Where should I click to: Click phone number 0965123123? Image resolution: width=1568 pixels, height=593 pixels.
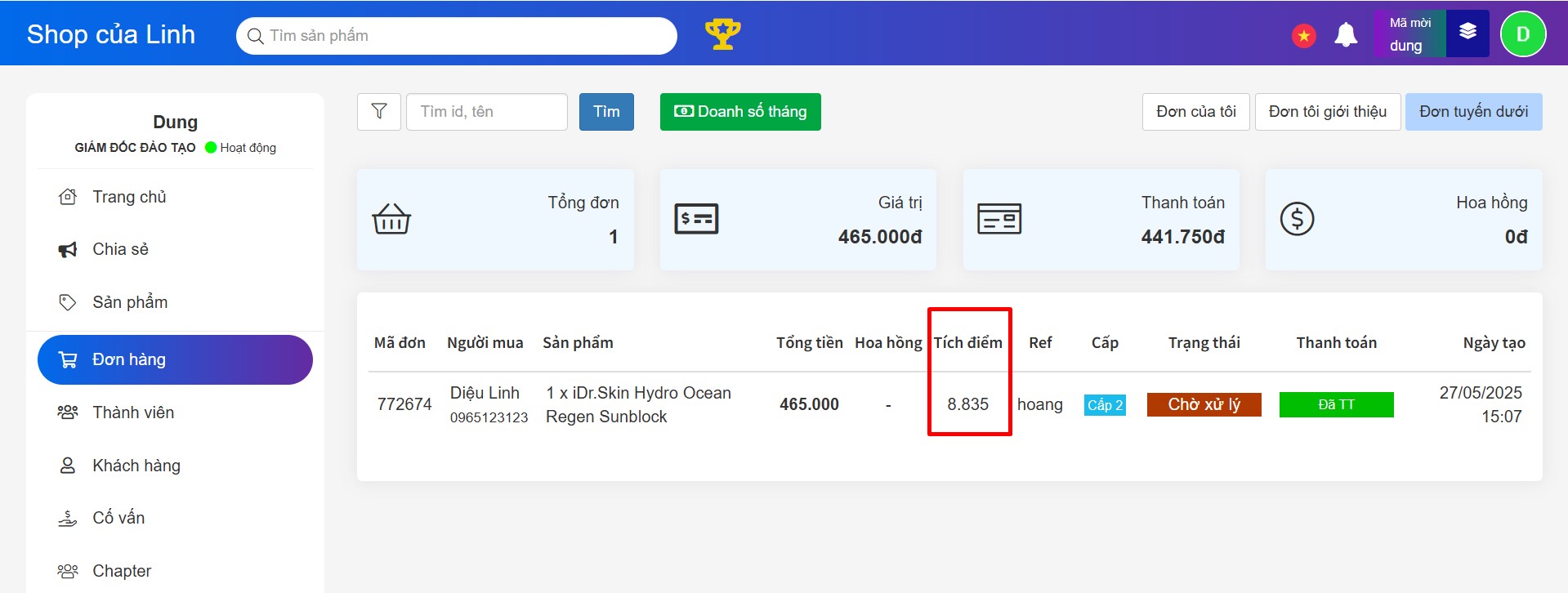pos(489,417)
